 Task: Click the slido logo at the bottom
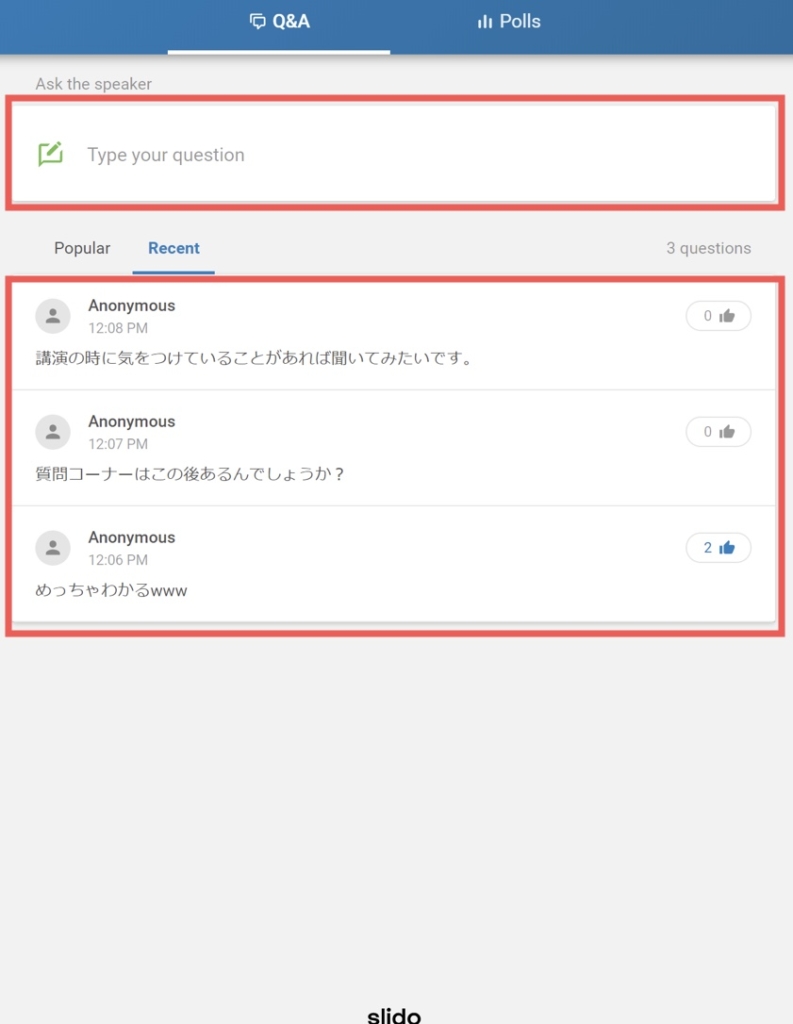pos(394,1014)
